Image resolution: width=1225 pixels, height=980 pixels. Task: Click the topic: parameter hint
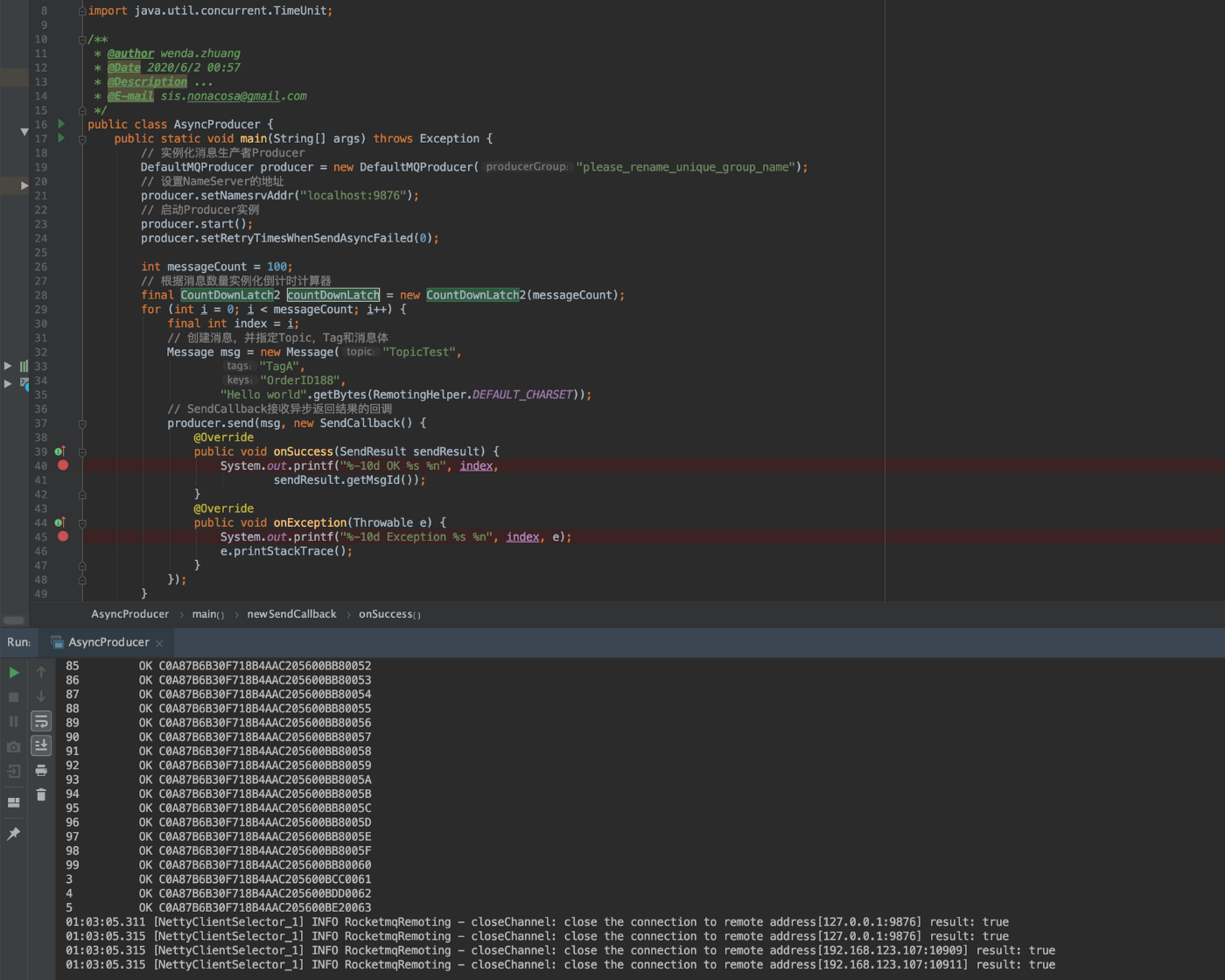360,352
